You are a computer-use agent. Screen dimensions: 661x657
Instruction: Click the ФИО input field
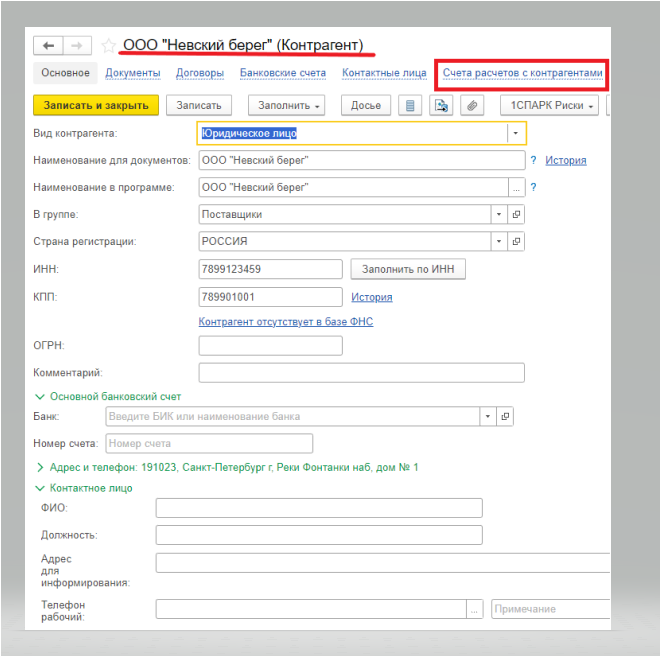pyautogui.click(x=319, y=508)
